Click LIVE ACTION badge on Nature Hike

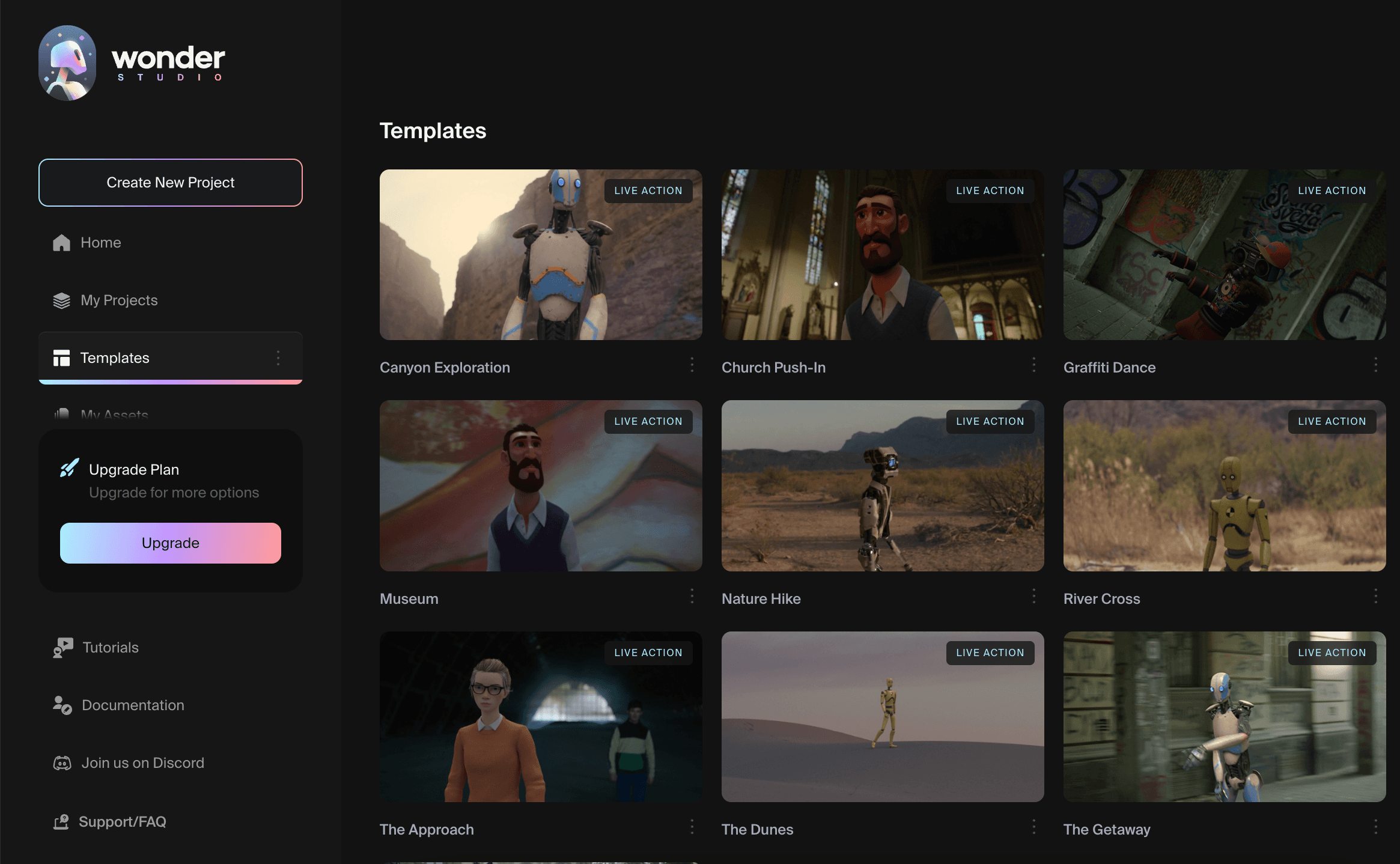990,422
